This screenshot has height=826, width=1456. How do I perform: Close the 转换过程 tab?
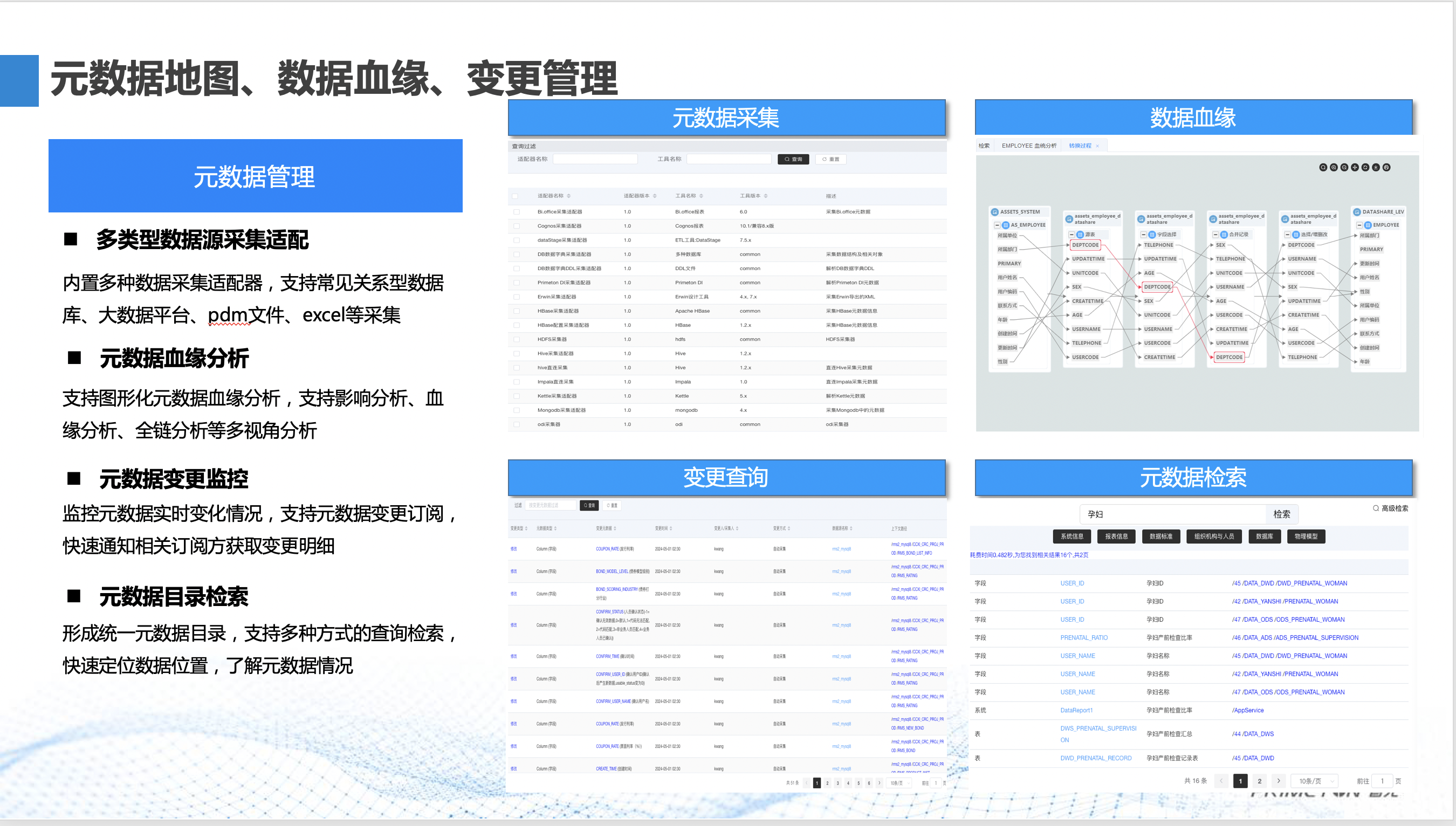pyautogui.click(x=1097, y=146)
